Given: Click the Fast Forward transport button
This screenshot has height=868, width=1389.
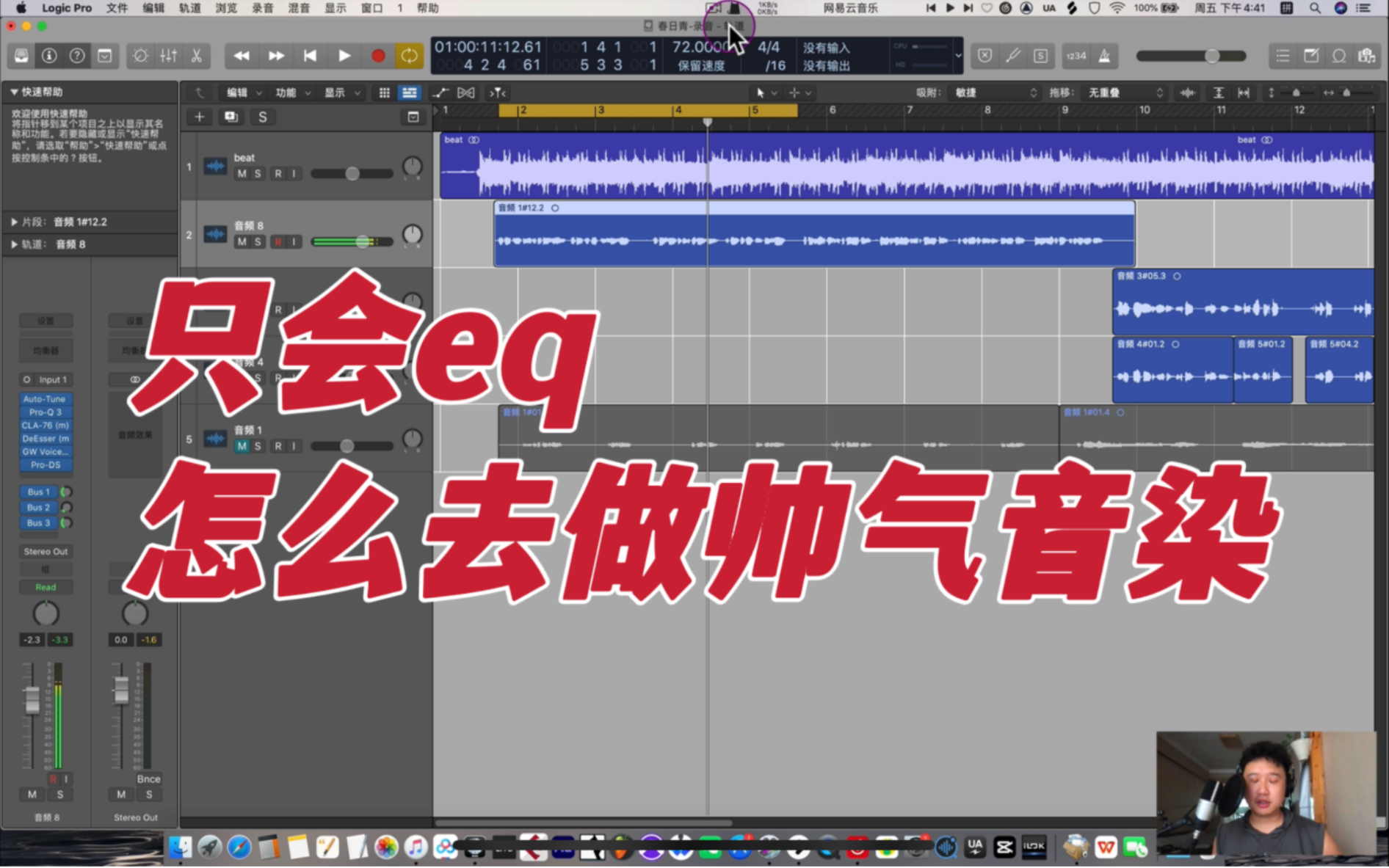Looking at the screenshot, I should [x=276, y=56].
